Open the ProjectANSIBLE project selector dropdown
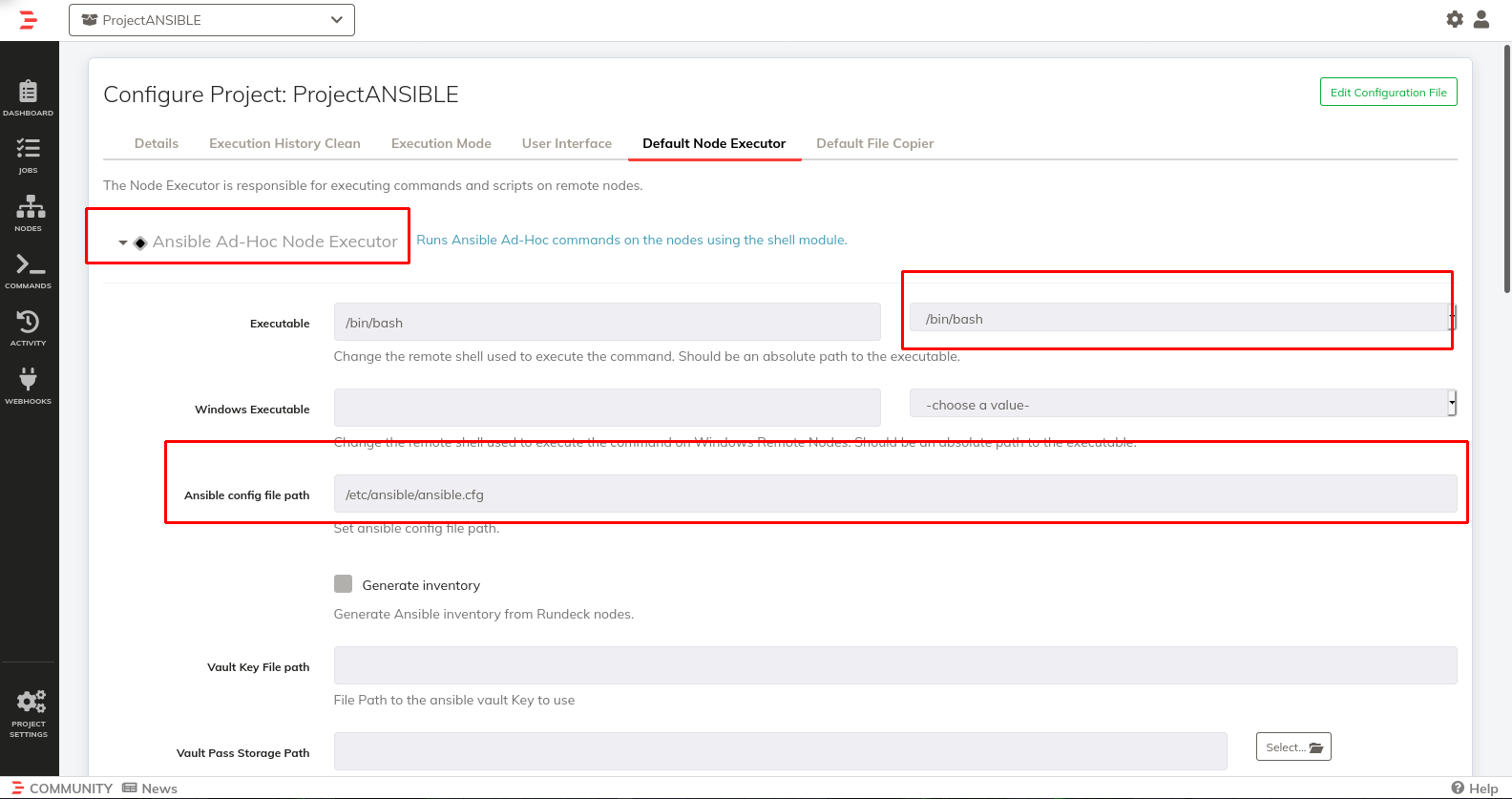 click(212, 20)
